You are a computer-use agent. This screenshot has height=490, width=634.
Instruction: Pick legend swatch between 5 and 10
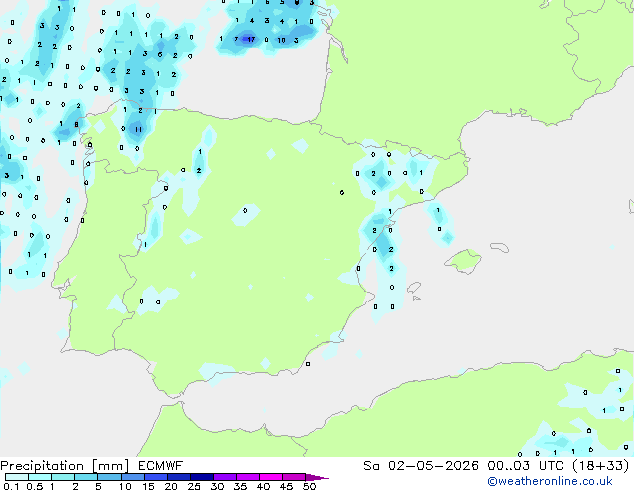(x=109, y=477)
